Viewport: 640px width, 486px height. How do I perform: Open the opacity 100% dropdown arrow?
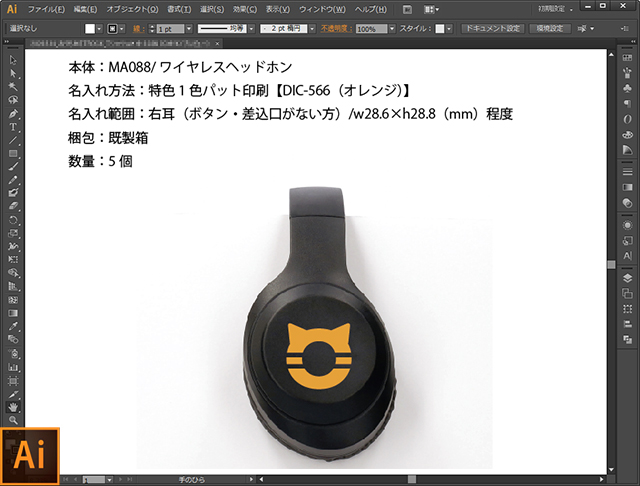coord(392,29)
